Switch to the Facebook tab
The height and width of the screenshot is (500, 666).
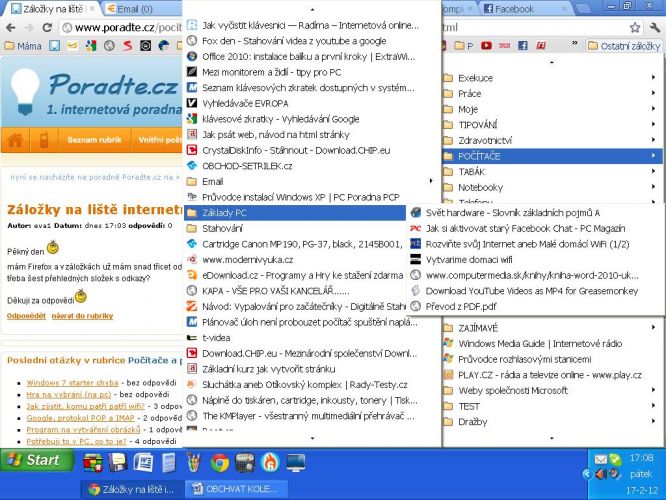527,8
